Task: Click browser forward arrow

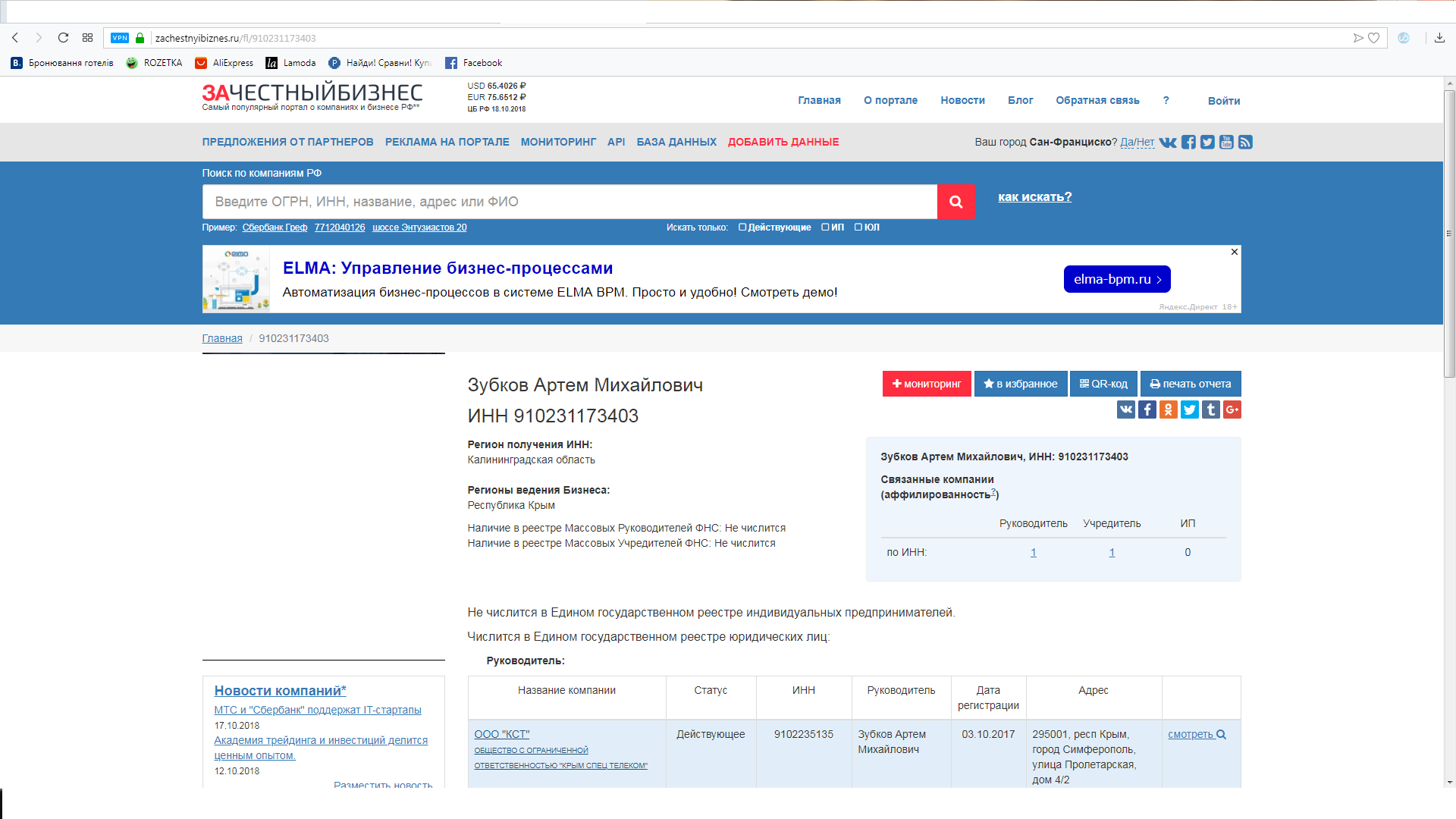Action: coord(39,38)
